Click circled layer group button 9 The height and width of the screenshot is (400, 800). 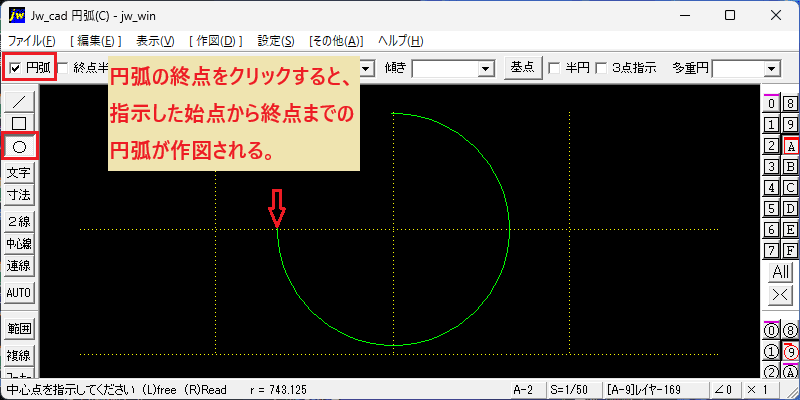coord(790,352)
